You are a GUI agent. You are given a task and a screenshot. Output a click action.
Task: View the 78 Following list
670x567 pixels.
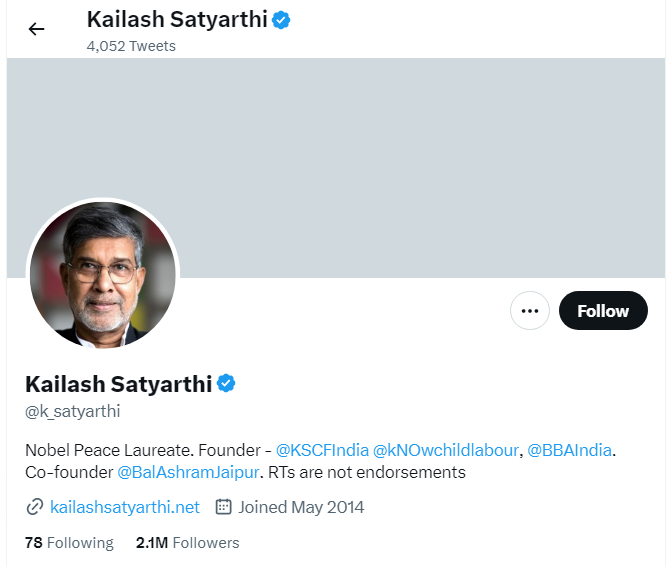pyautogui.click(x=69, y=543)
